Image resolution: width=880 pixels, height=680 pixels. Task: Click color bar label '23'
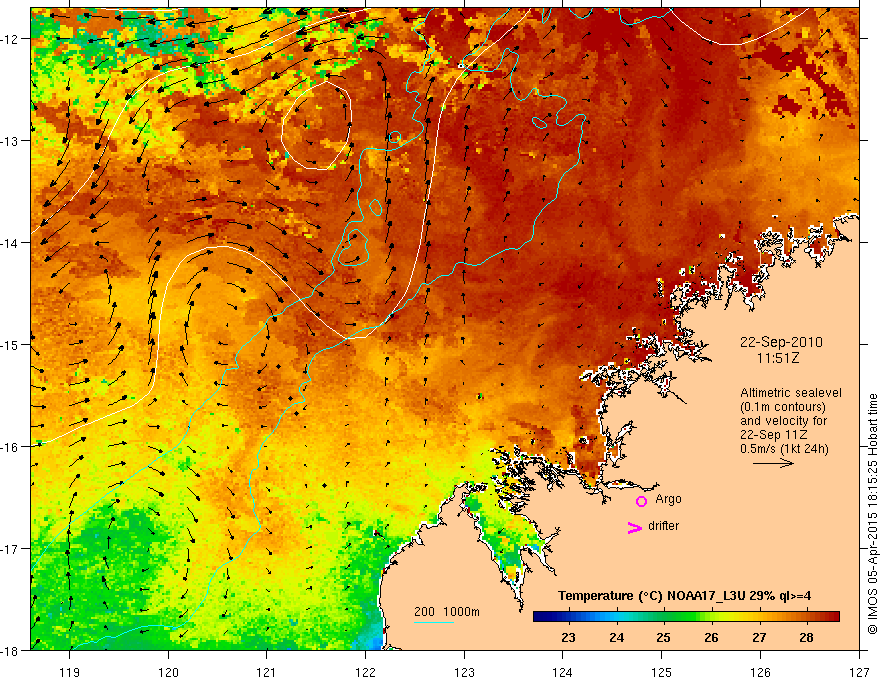click(x=568, y=637)
